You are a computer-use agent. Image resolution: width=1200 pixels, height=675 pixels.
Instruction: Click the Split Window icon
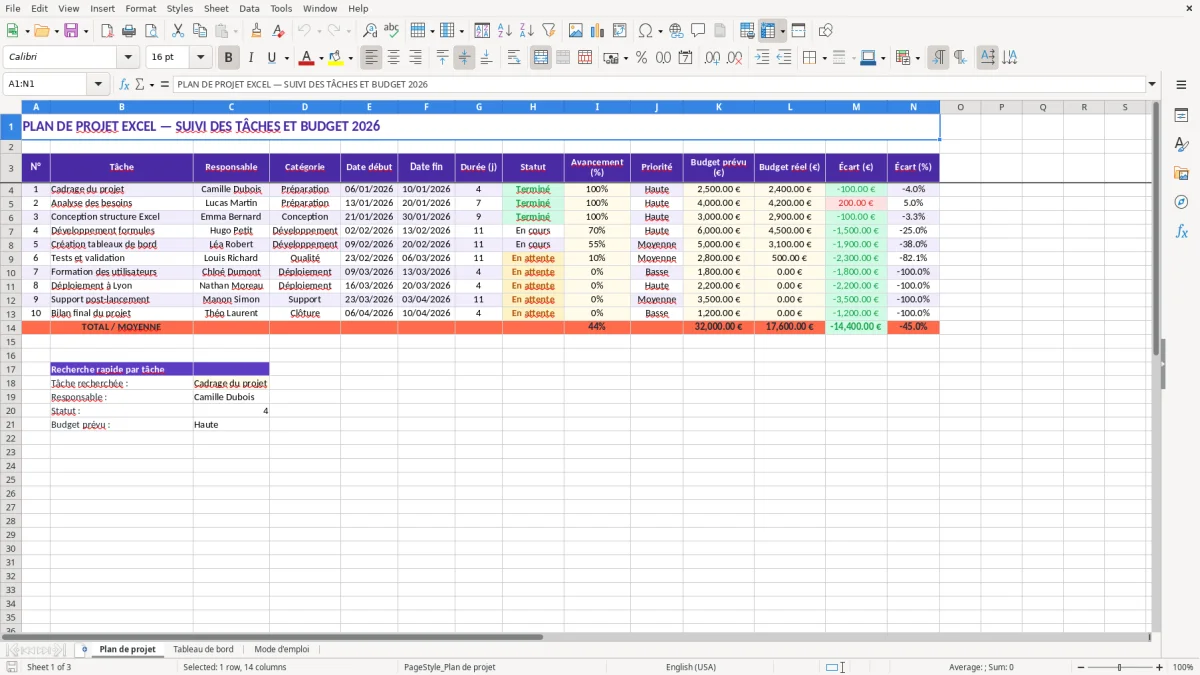[x=798, y=31]
